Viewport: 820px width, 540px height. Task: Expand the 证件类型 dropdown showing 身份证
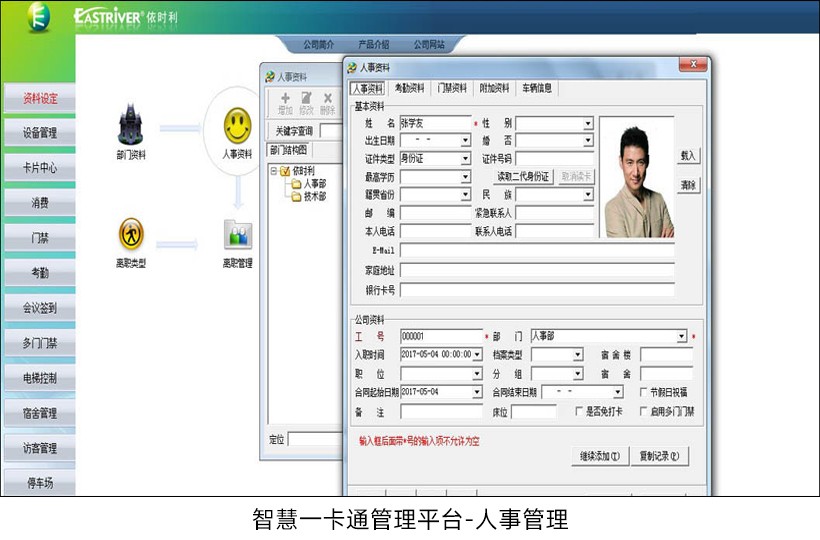click(x=465, y=158)
